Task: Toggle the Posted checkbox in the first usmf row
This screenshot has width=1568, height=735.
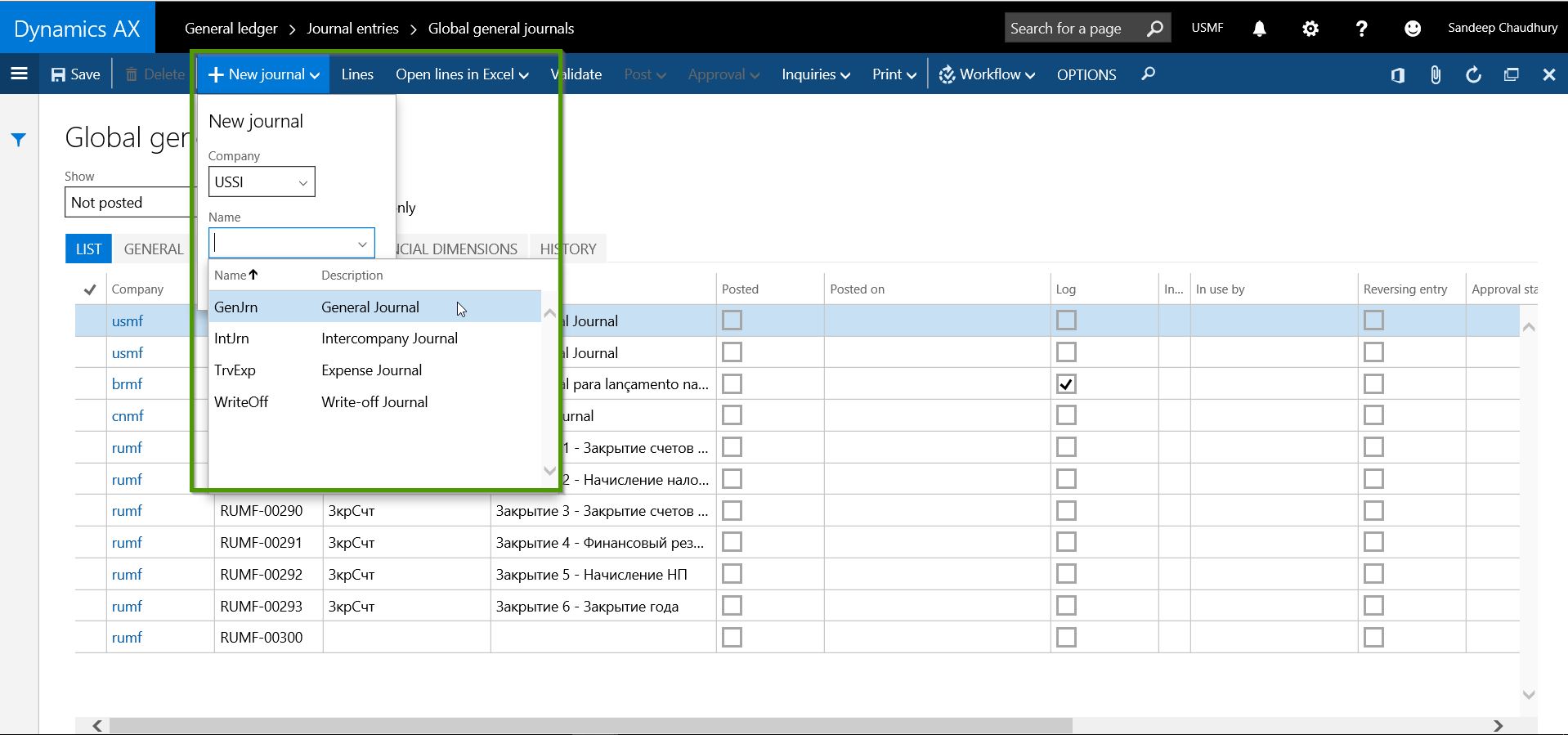Action: tap(732, 320)
